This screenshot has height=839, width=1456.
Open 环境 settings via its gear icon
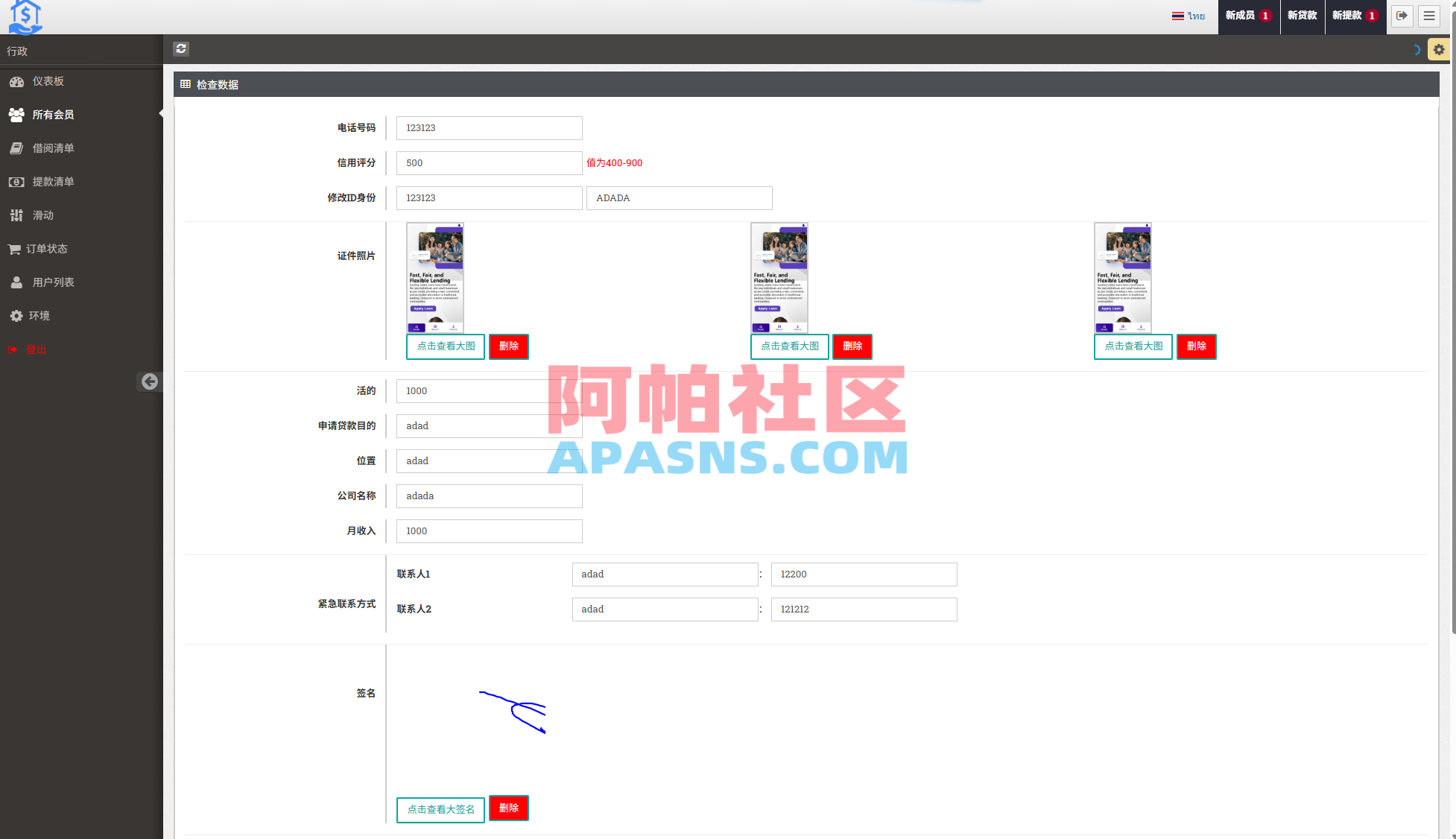pos(16,315)
